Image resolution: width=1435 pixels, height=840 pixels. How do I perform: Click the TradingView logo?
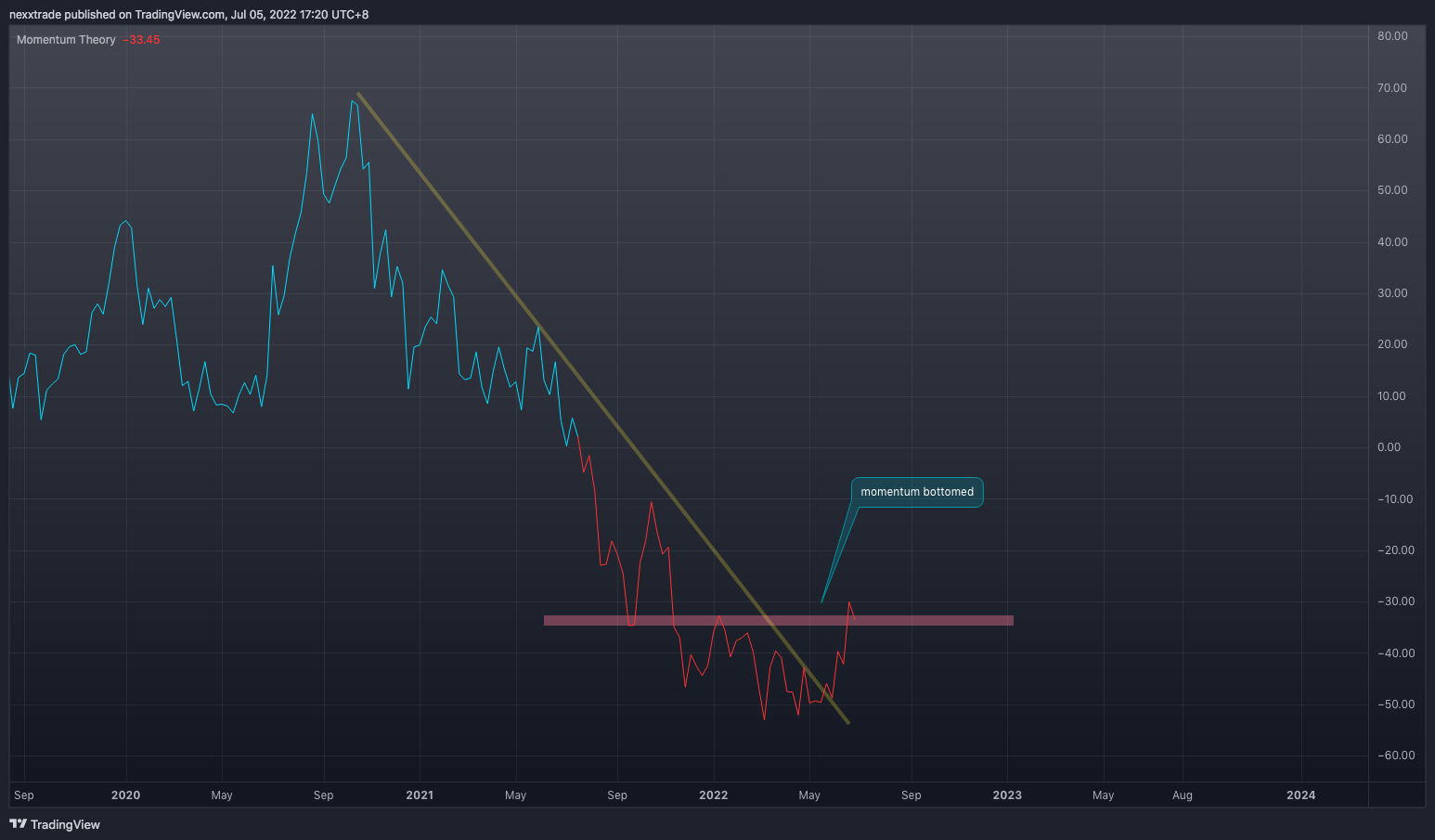pos(55,824)
